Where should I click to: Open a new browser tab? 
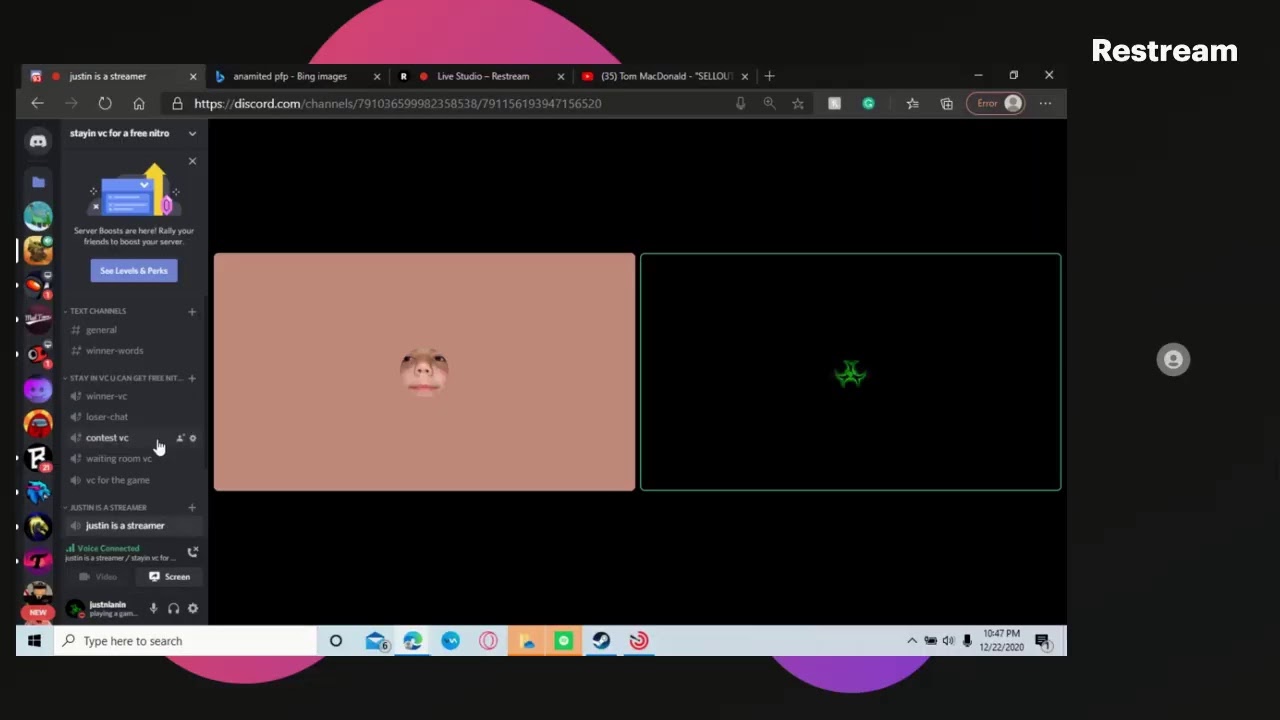(x=769, y=76)
